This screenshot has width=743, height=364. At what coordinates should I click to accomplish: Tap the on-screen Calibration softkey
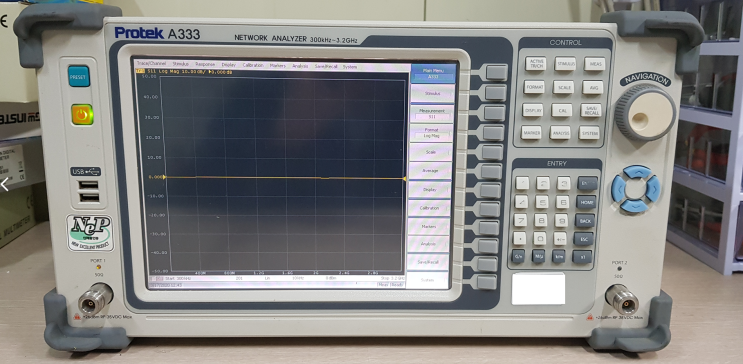(x=429, y=208)
